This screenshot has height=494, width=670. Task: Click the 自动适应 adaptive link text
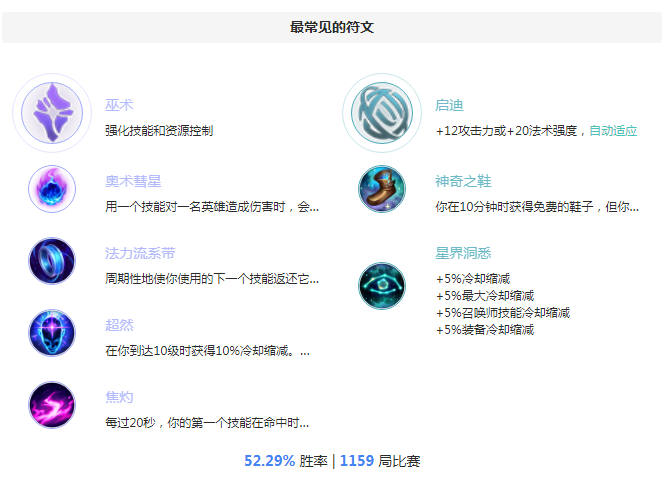pos(613,131)
